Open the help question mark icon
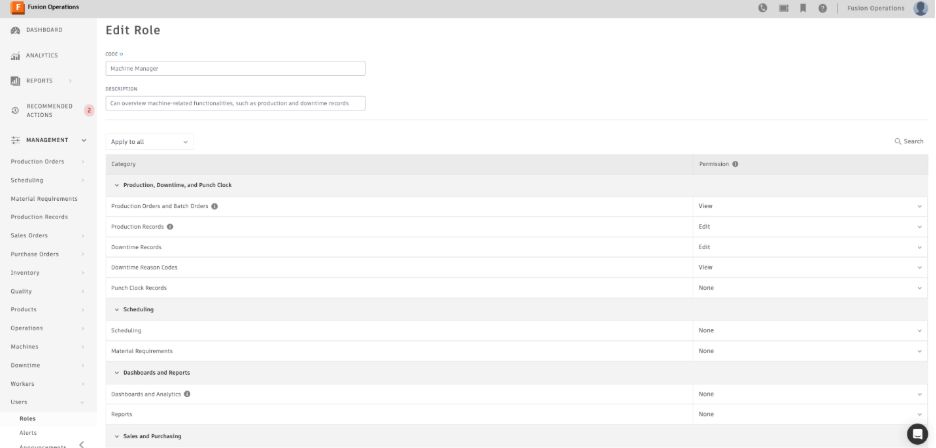Screen dimensions: 936x448 [x=823, y=8]
